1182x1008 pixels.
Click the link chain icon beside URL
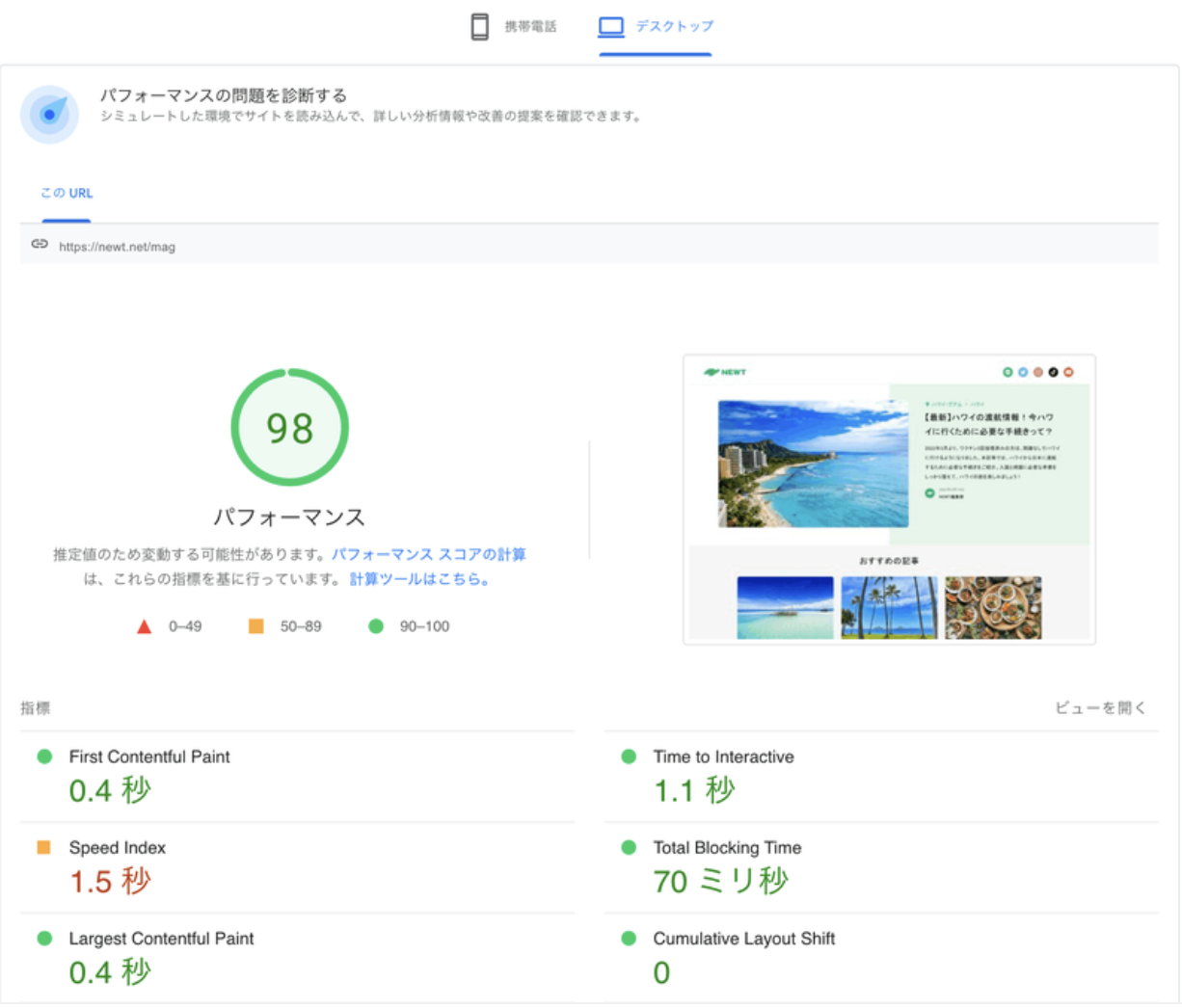pyautogui.click(x=40, y=245)
